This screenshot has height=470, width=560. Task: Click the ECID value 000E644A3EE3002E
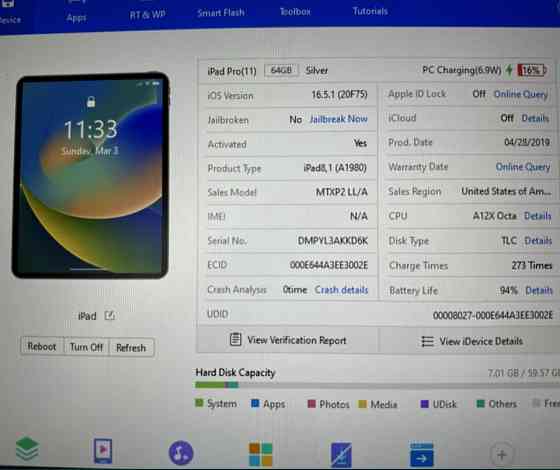coord(329,265)
